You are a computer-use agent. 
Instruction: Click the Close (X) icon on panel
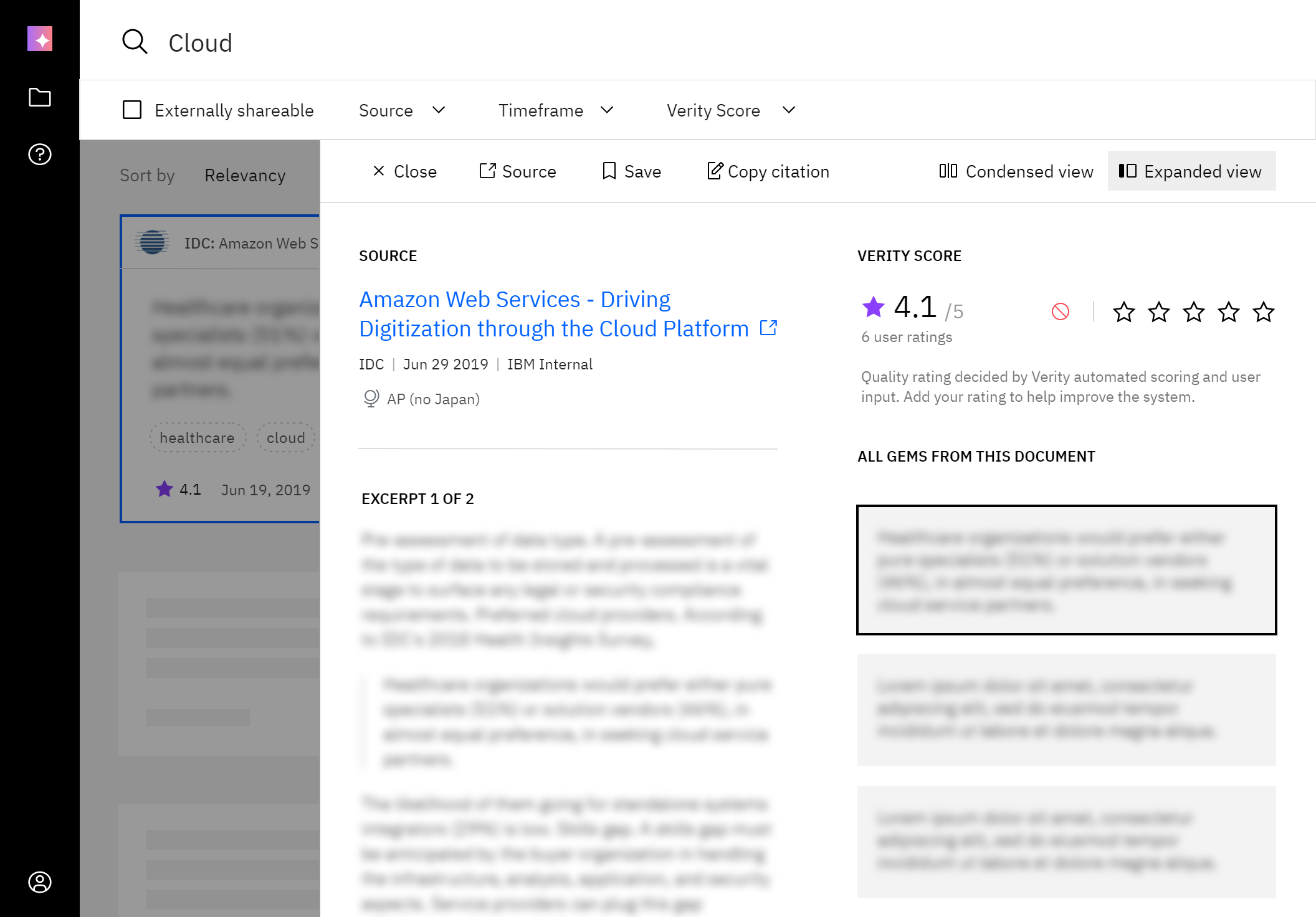pos(379,170)
